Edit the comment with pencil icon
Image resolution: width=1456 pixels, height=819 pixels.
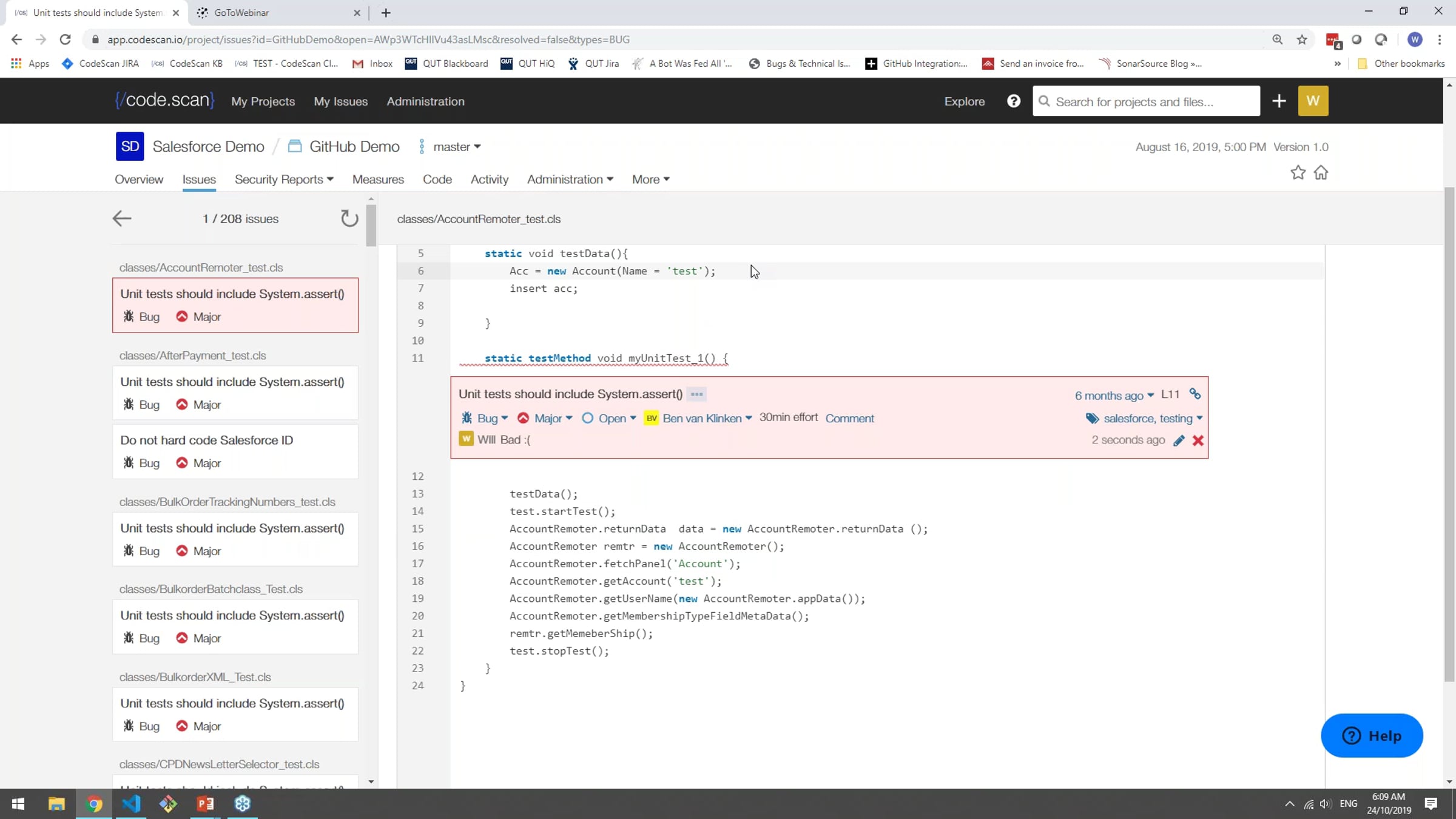(x=1179, y=440)
